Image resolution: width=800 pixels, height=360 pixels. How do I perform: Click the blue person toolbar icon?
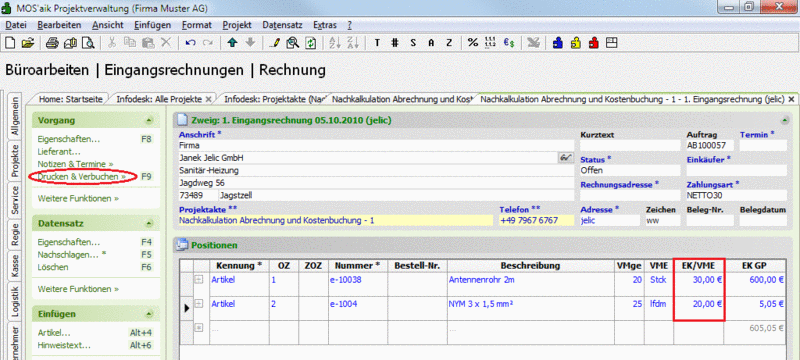(558, 43)
